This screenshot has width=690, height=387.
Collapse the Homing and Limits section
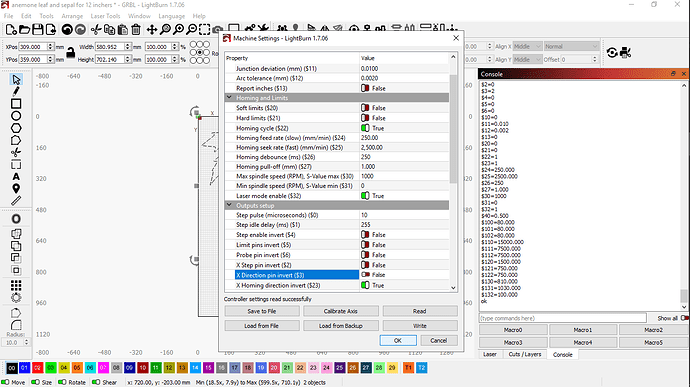point(229,98)
